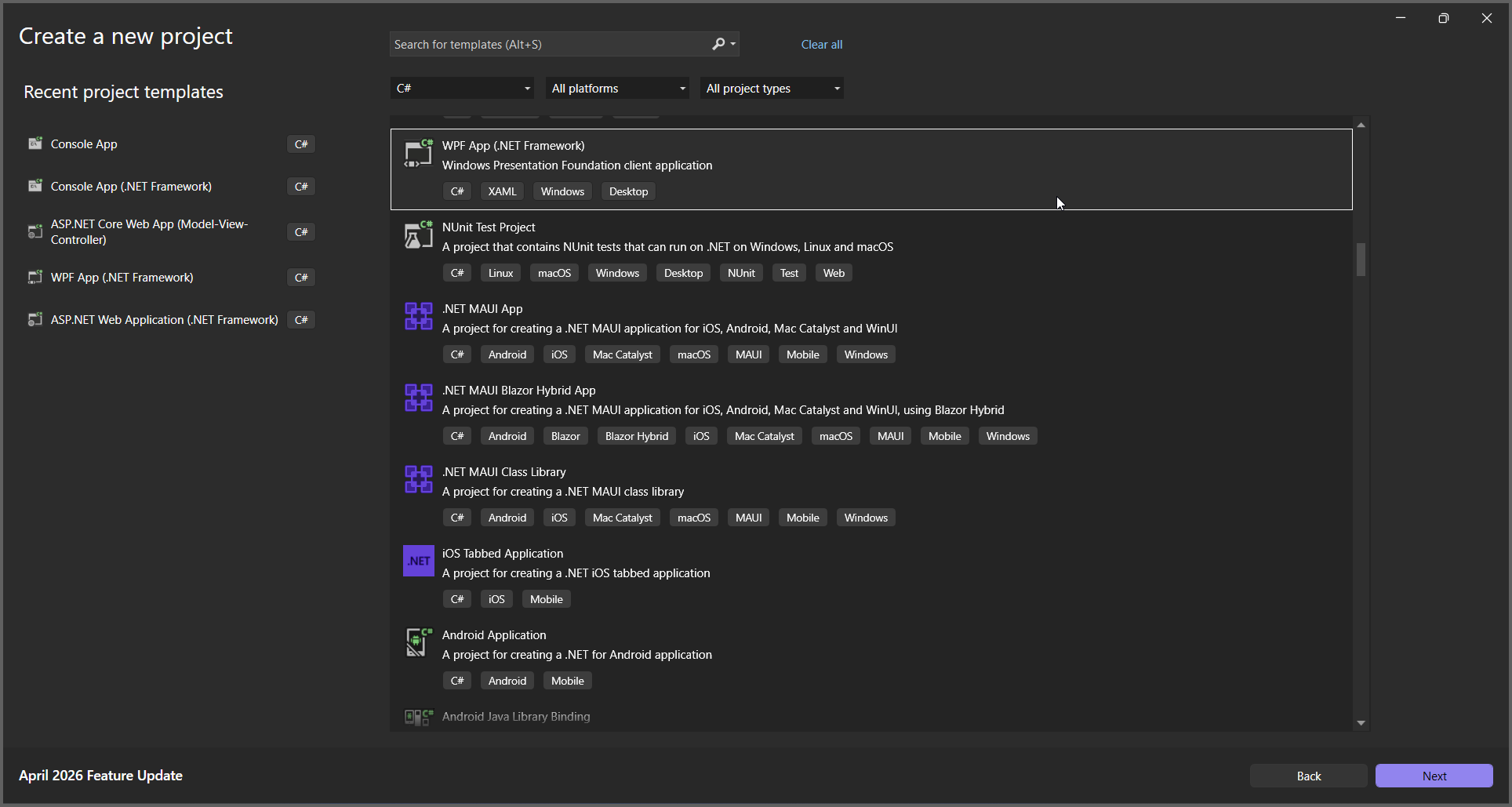Click the XAML tag on WPF App
The image size is (1512, 807).
point(502,191)
